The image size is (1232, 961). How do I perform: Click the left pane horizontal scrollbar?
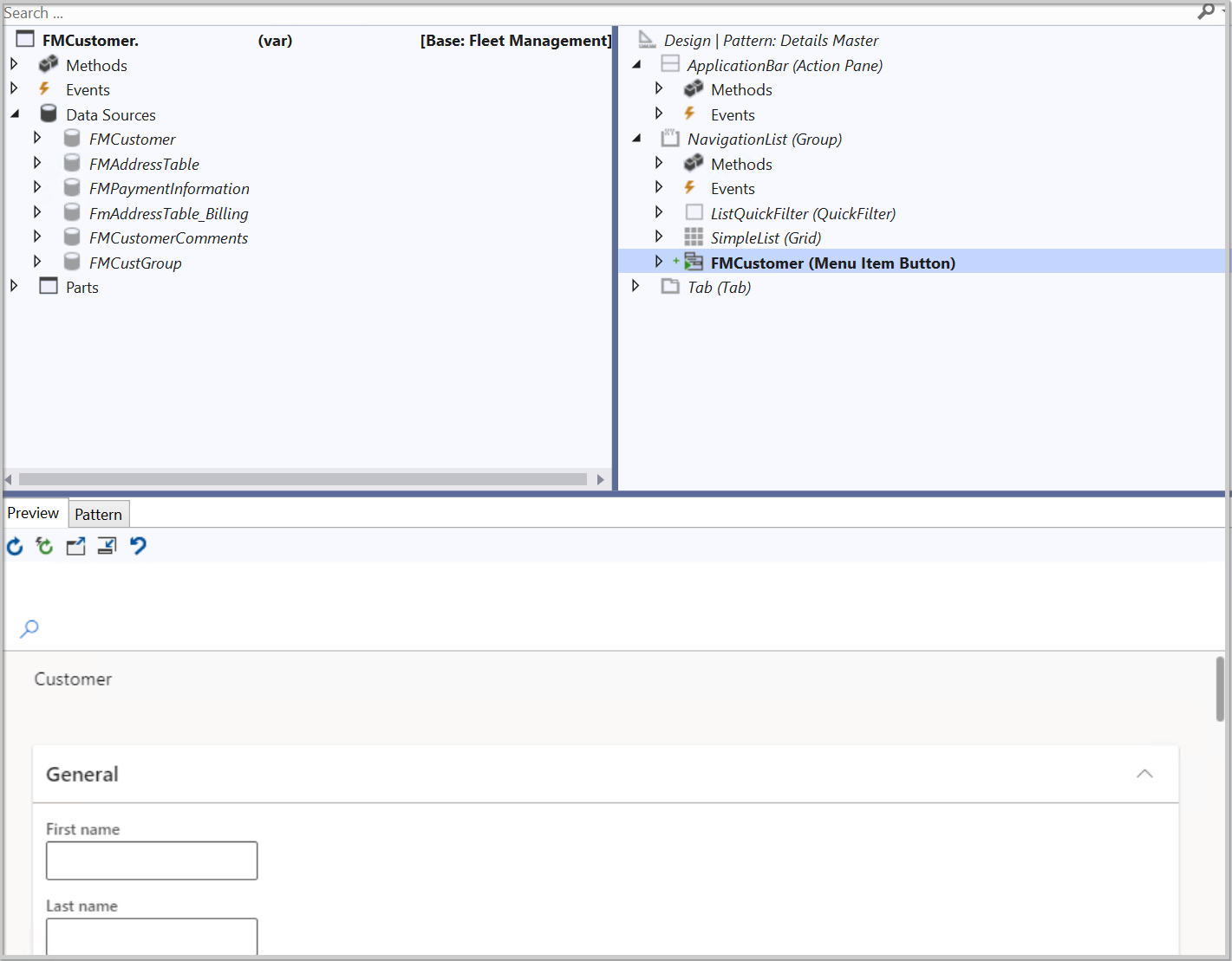[x=303, y=479]
